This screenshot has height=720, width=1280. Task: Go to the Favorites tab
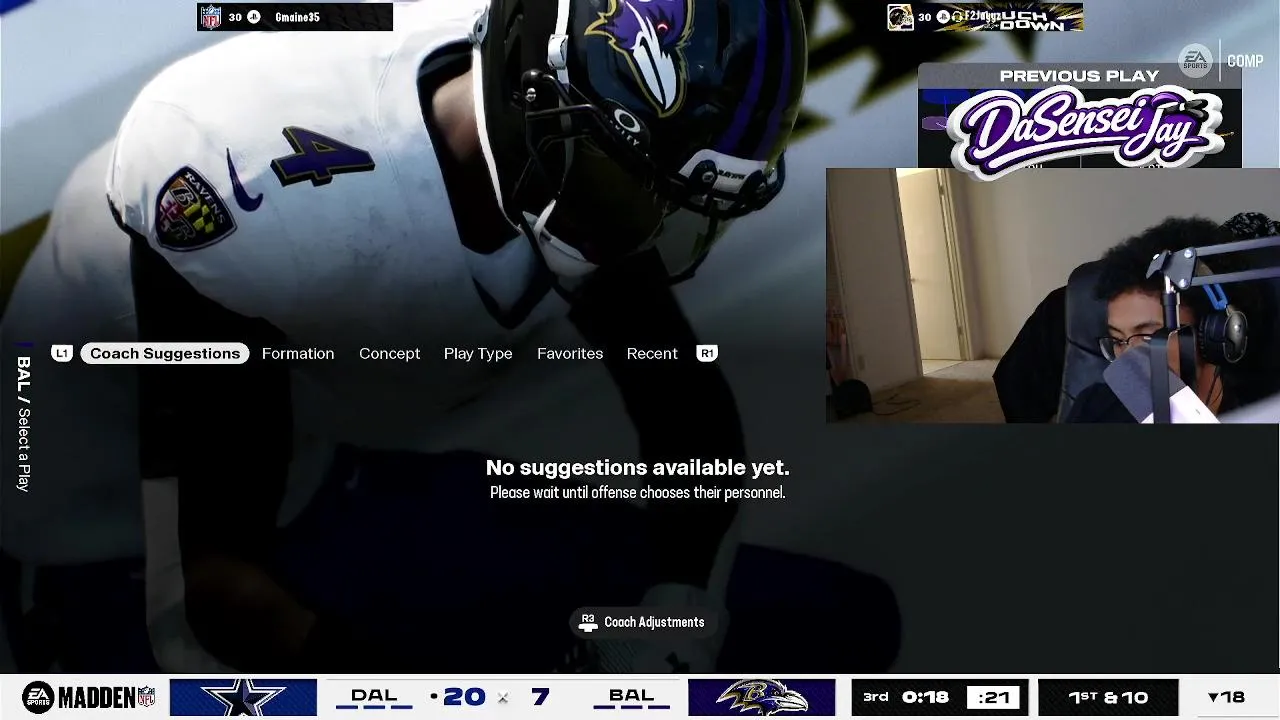point(570,353)
